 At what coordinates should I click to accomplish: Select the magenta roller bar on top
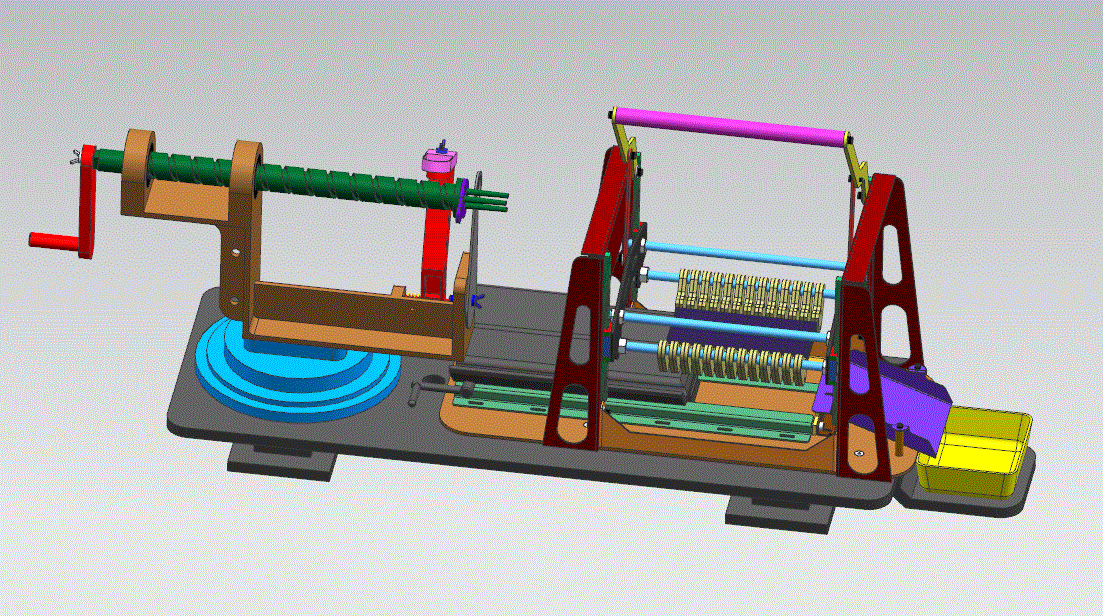point(730,127)
